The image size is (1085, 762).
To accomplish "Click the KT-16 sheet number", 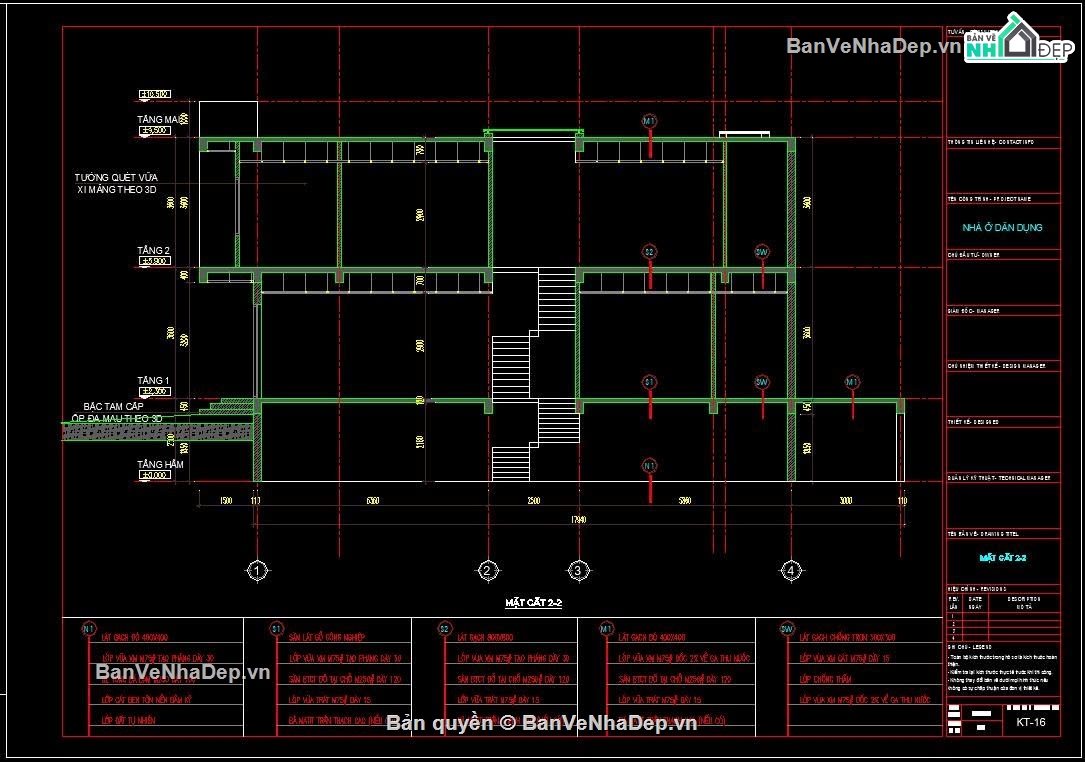I will [x=1031, y=722].
